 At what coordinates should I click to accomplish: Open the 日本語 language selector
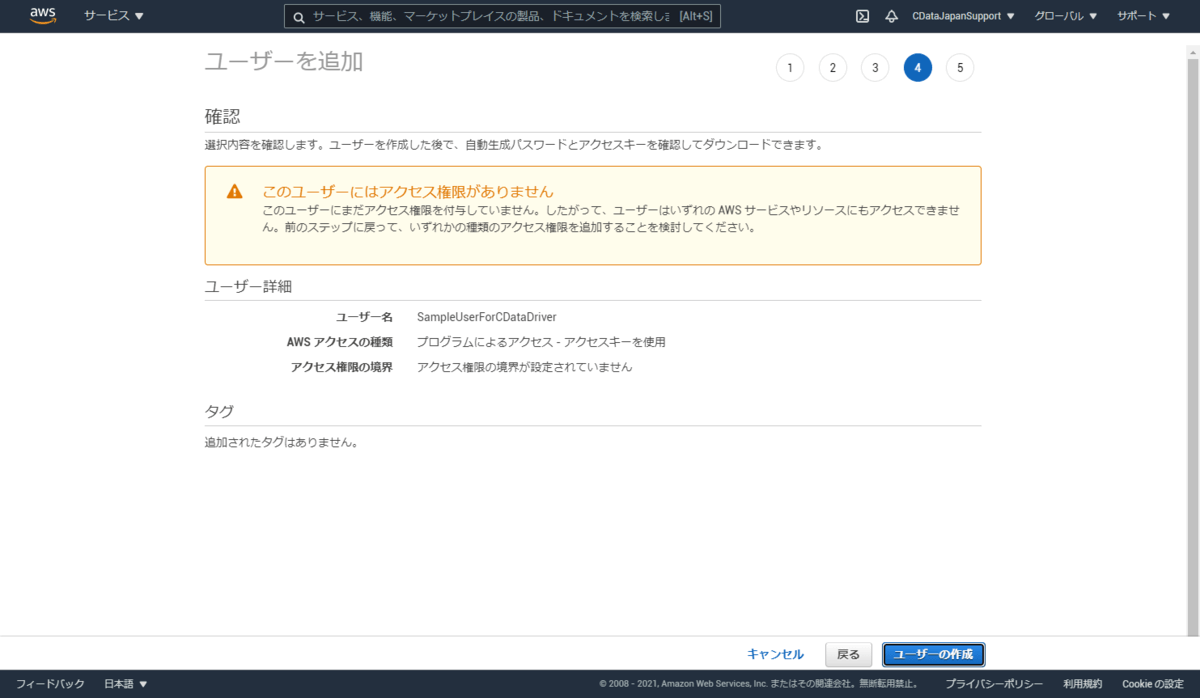(x=126, y=684)
